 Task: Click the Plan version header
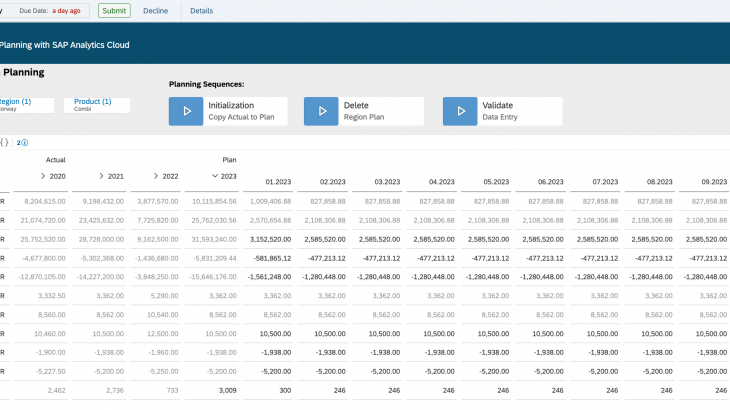pyautogui.click(x=229, y=160)
